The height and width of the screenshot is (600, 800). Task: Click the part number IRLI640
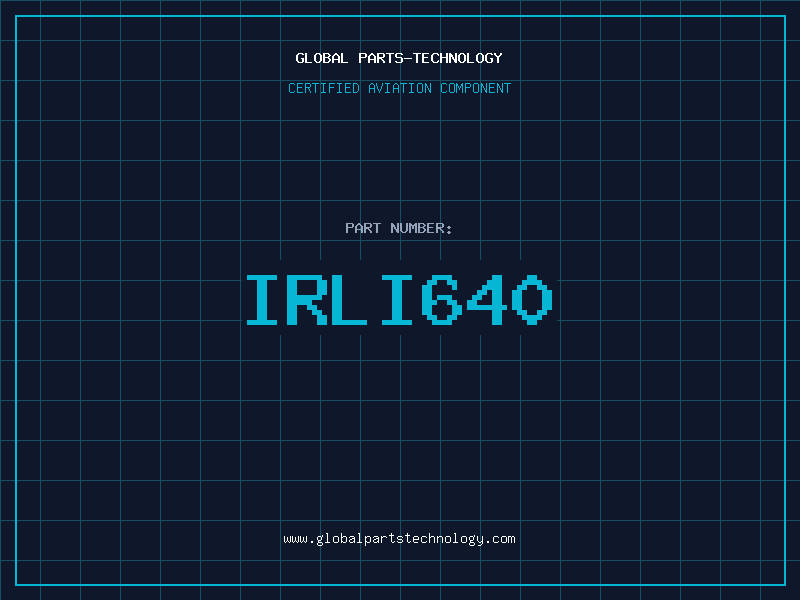tap(399, 299)
